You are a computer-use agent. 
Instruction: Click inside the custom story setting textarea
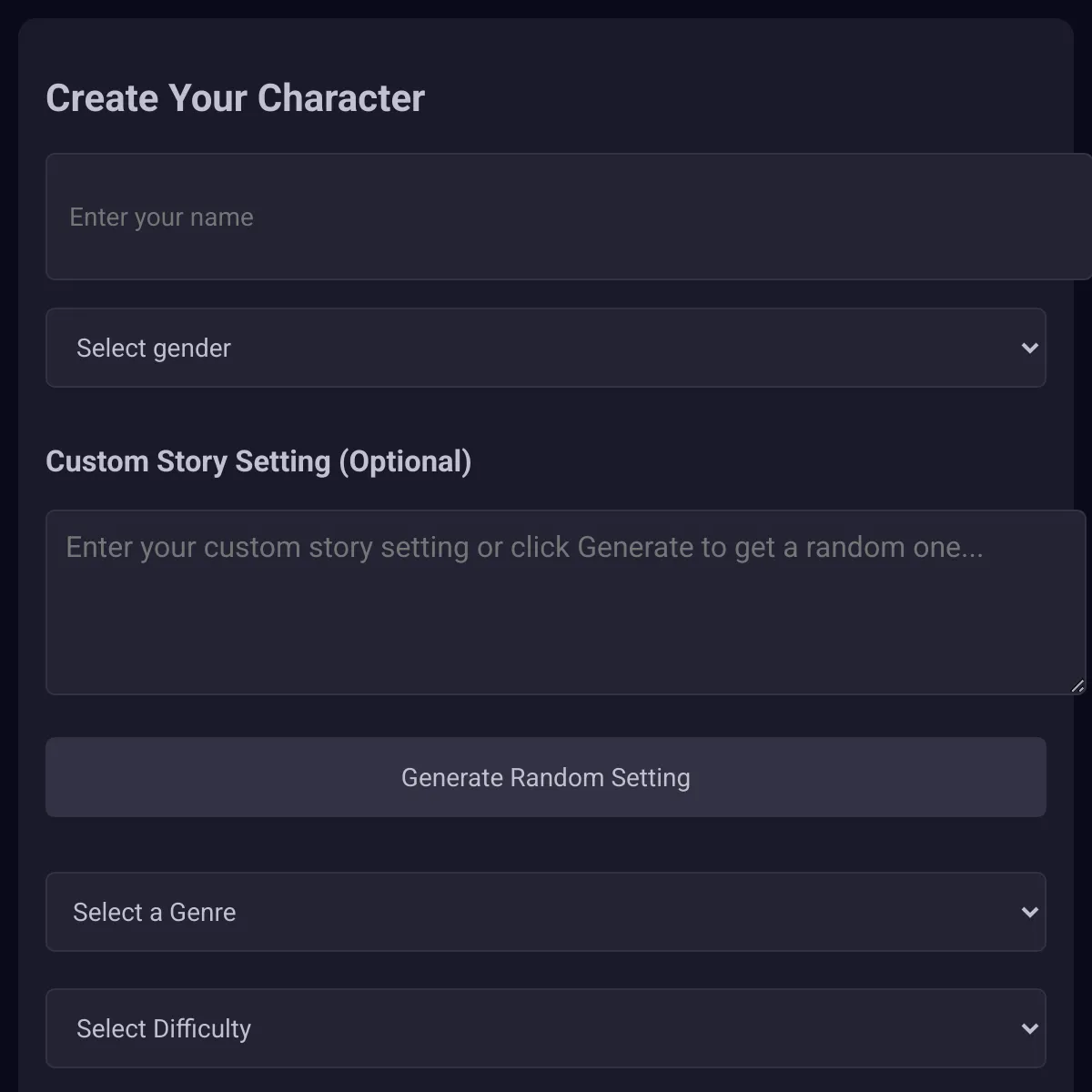click(566, 602)
